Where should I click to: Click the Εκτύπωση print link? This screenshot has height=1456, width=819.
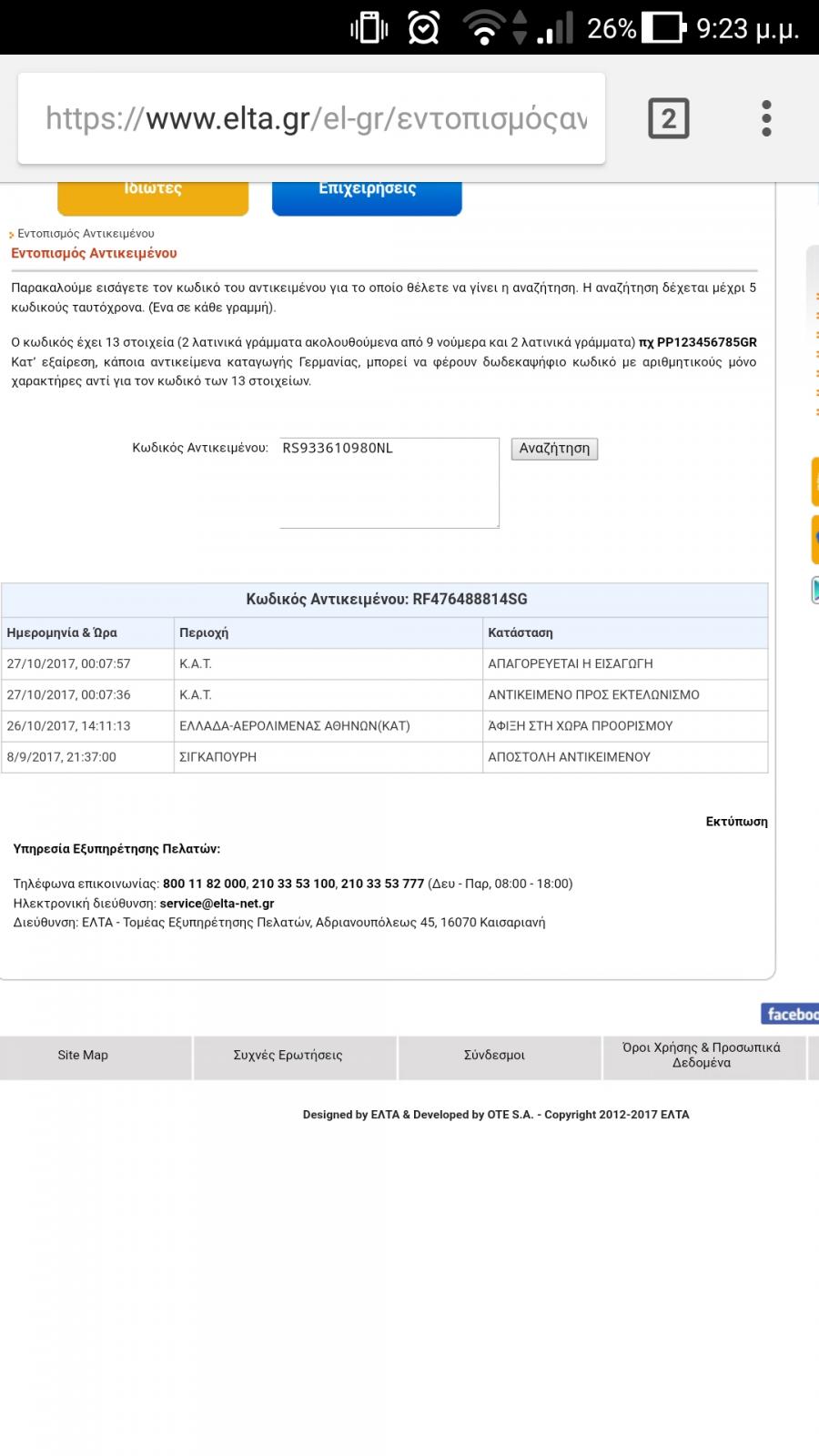pyautogui.click(x=736, y=821)
